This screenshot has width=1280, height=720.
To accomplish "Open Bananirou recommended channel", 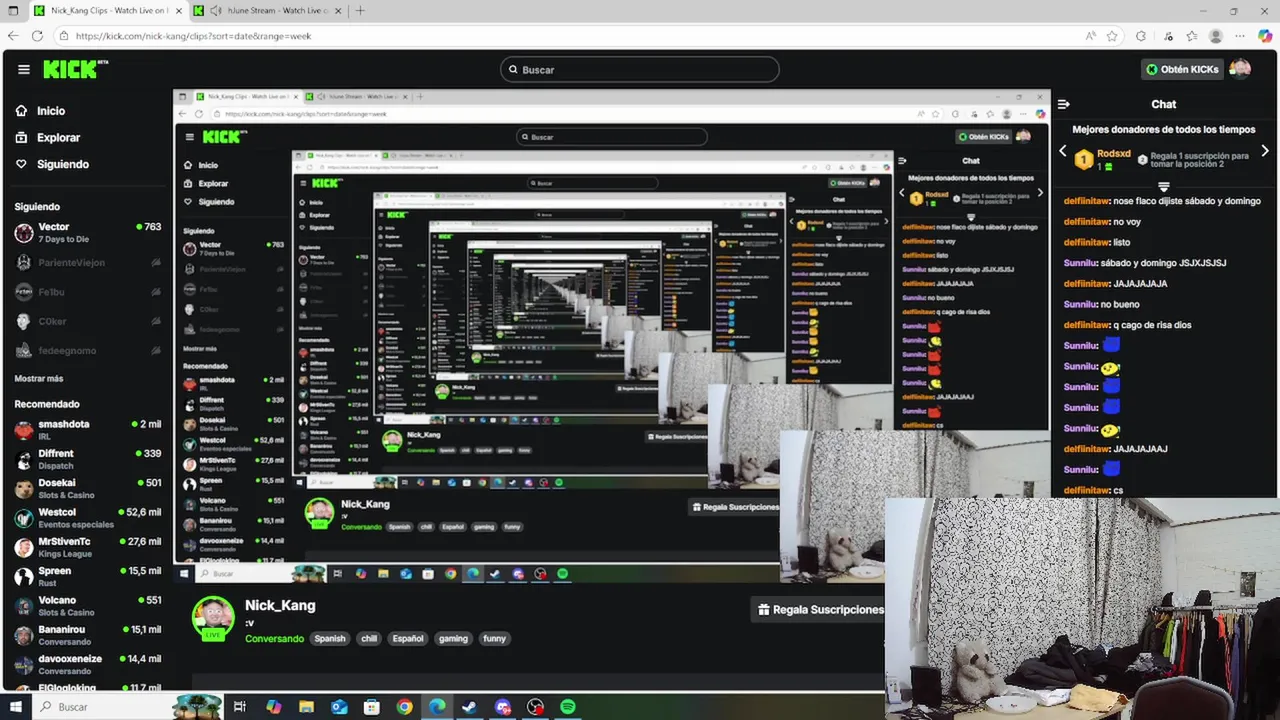I will tap(87, 635).
